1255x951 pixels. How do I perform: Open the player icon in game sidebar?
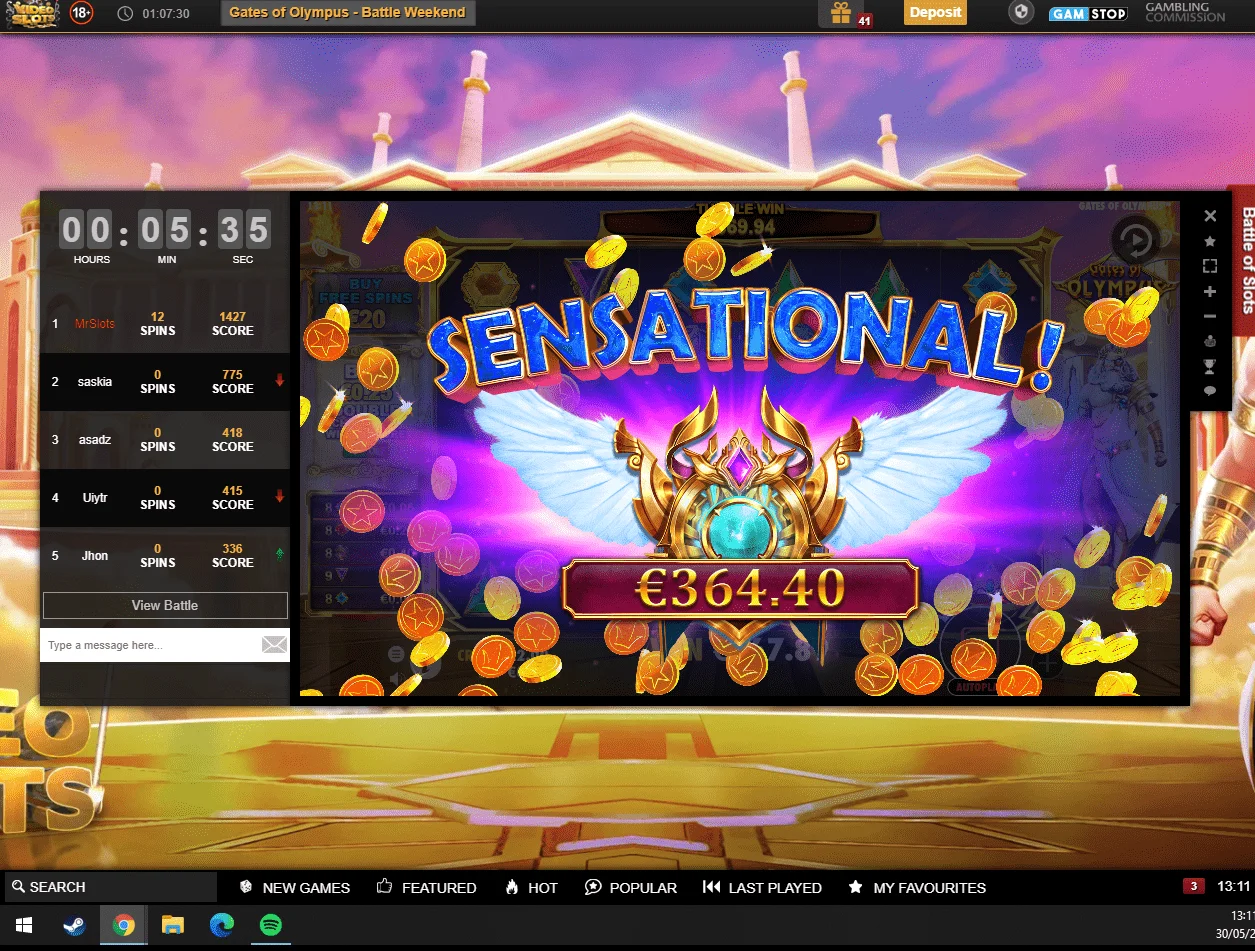coord(1210,341)
